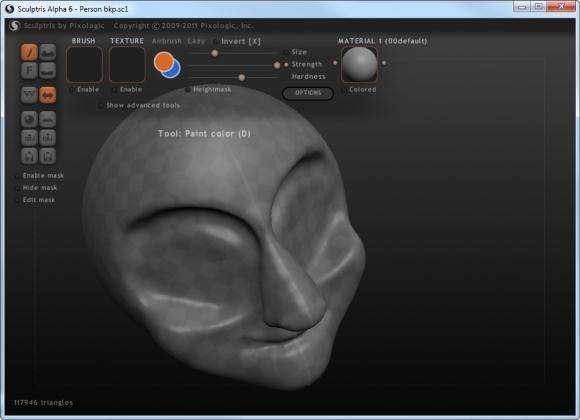Viewport: 580px width, 420px height.
Task: Click previous material dot left of sphere
Action: pyautogui.click(x=335, y=63)
